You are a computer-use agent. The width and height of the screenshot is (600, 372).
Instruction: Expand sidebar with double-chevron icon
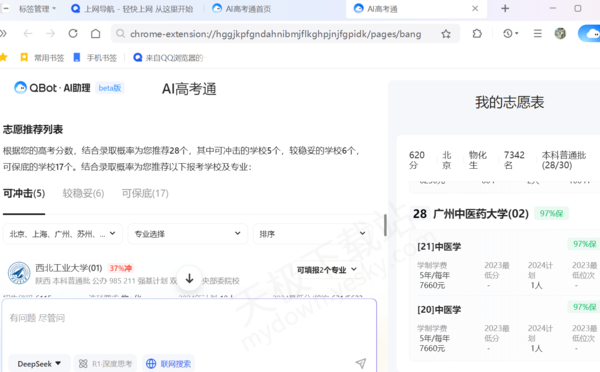(x=3, y=34)
